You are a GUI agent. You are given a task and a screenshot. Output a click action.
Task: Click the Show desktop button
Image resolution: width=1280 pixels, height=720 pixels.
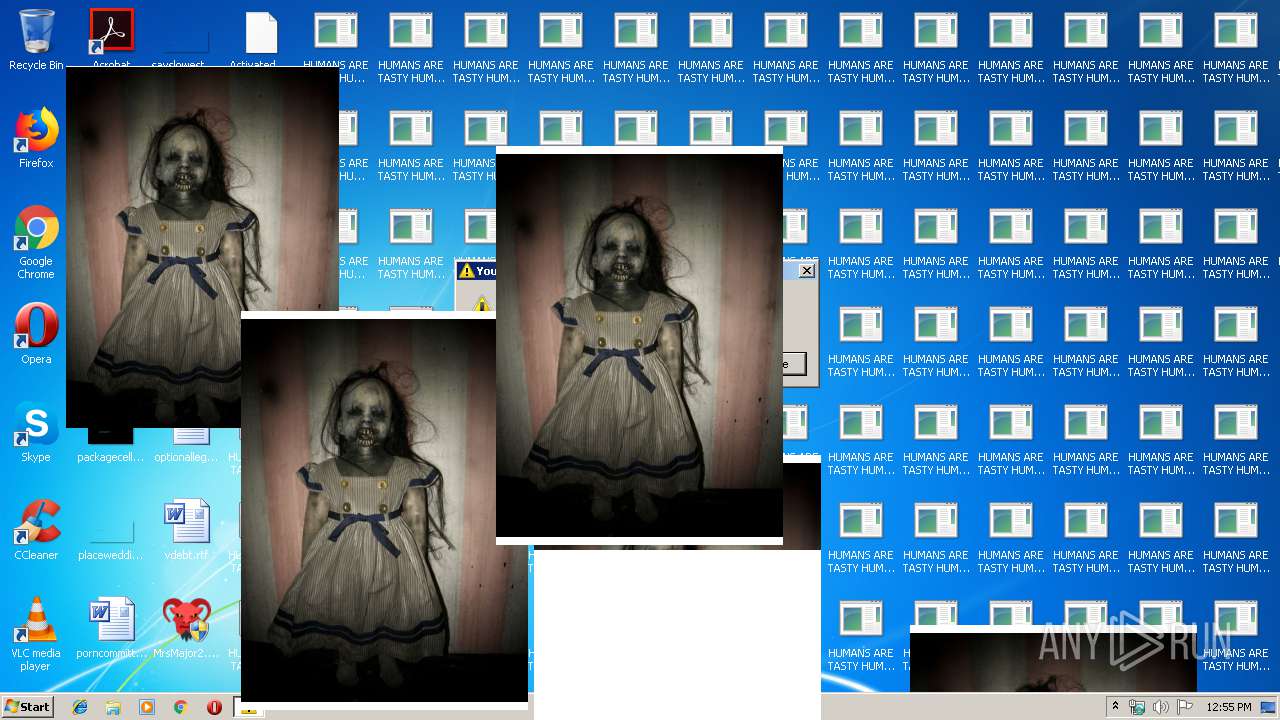1270,707
